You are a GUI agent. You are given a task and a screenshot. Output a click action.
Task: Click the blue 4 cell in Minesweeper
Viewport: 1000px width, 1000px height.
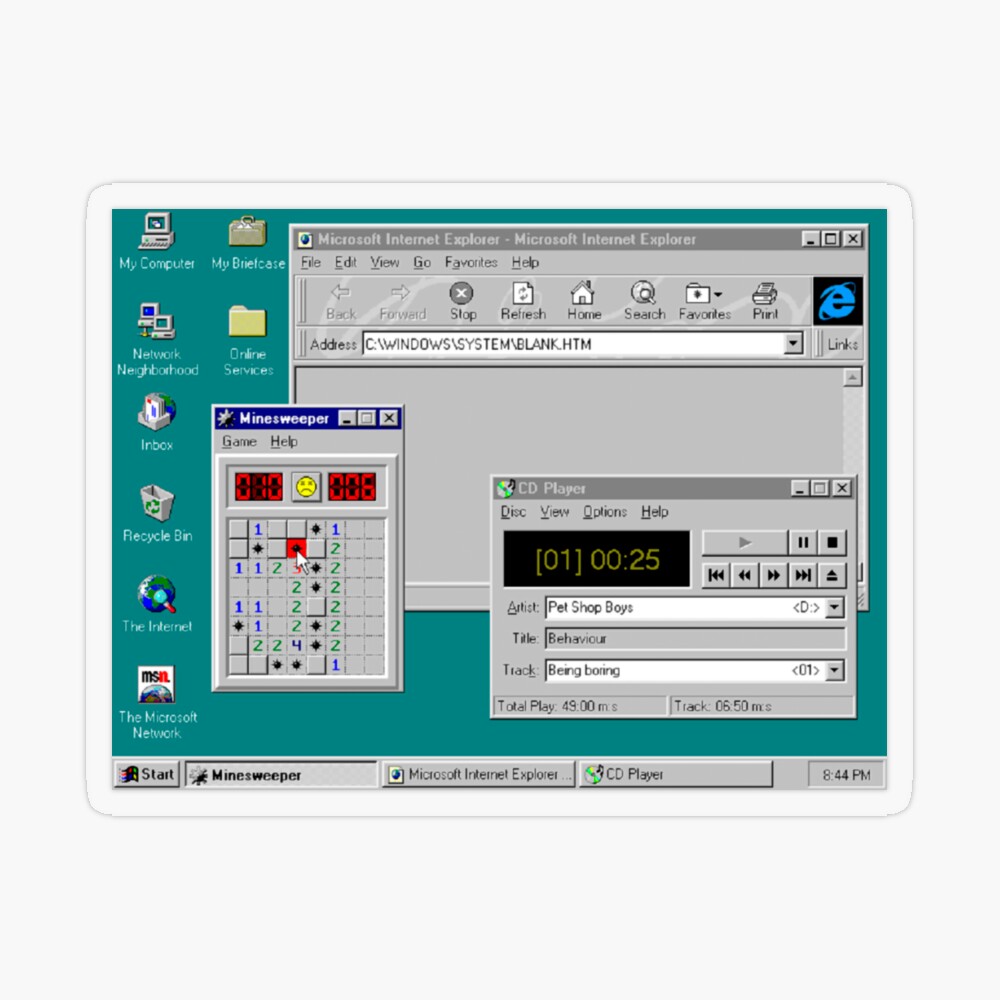(x=297, y=645)
